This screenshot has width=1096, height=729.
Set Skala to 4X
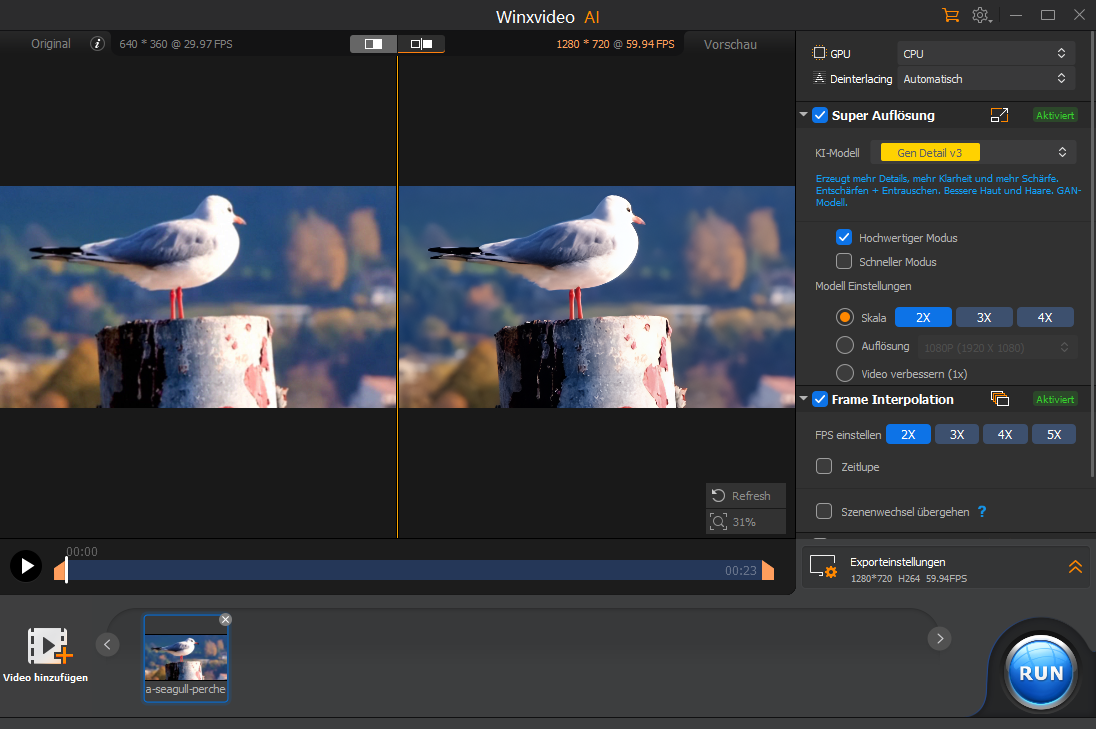1045,317
